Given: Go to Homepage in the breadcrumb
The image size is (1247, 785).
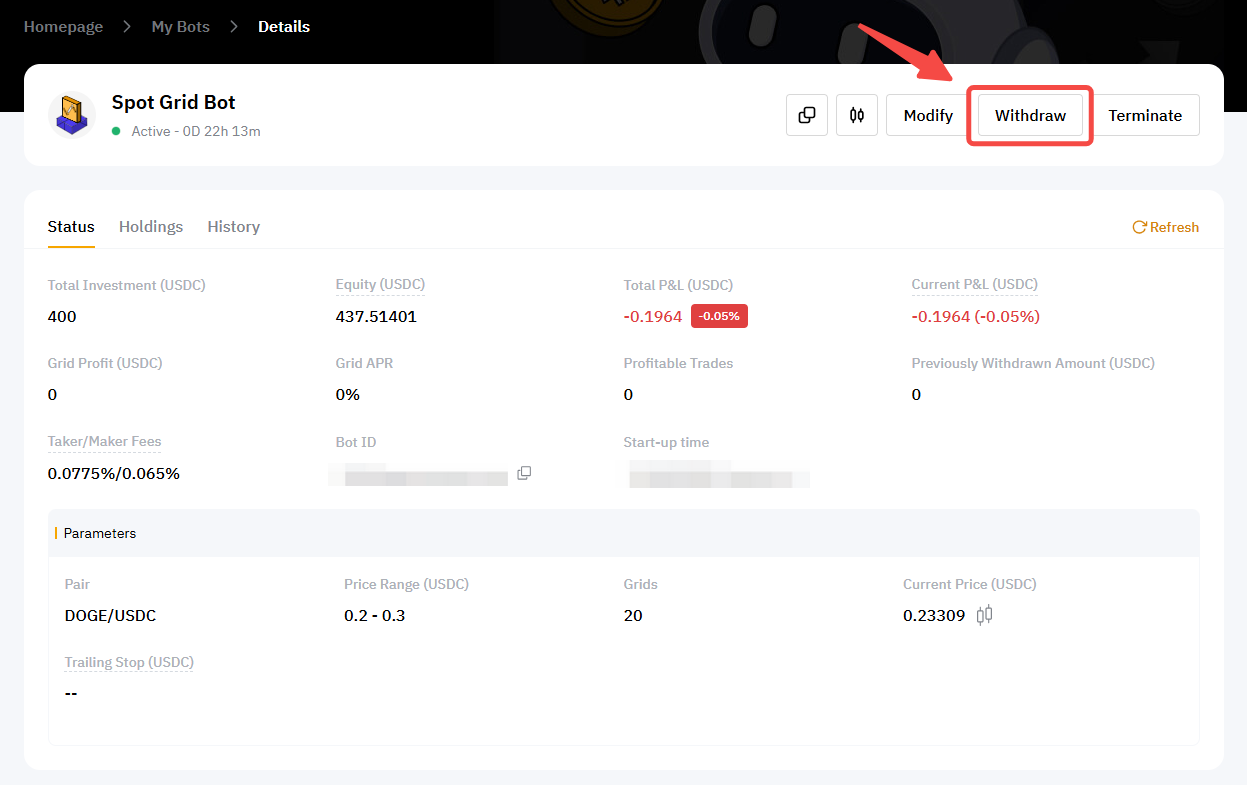Looking at the screenshot, I should click(63, 27).
